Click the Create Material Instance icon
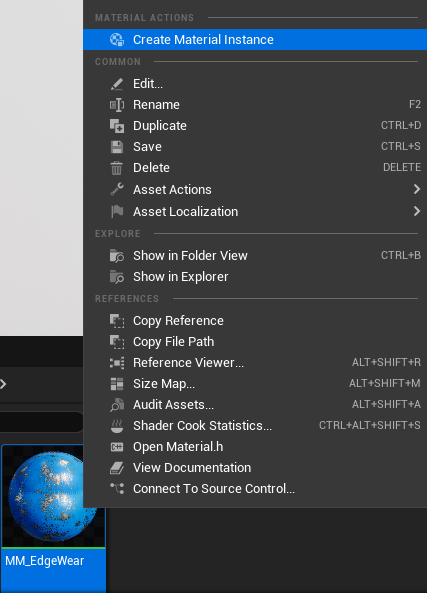This screenshot has height=593, width=427. point(117,39)
